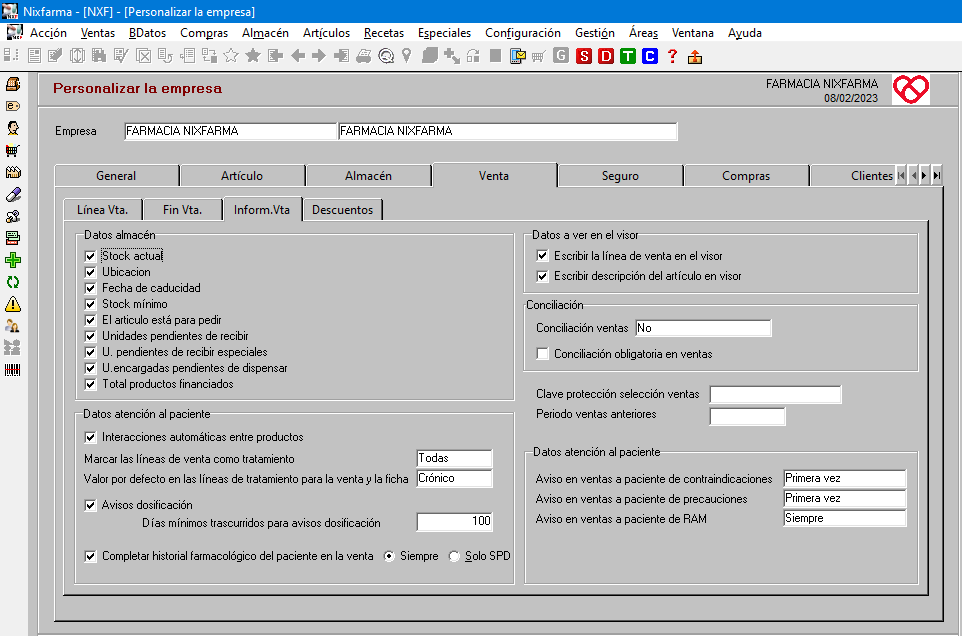Click the printer toolbar icon
The height and width of the screenshot is (636, 962).
tap(364, 56)
